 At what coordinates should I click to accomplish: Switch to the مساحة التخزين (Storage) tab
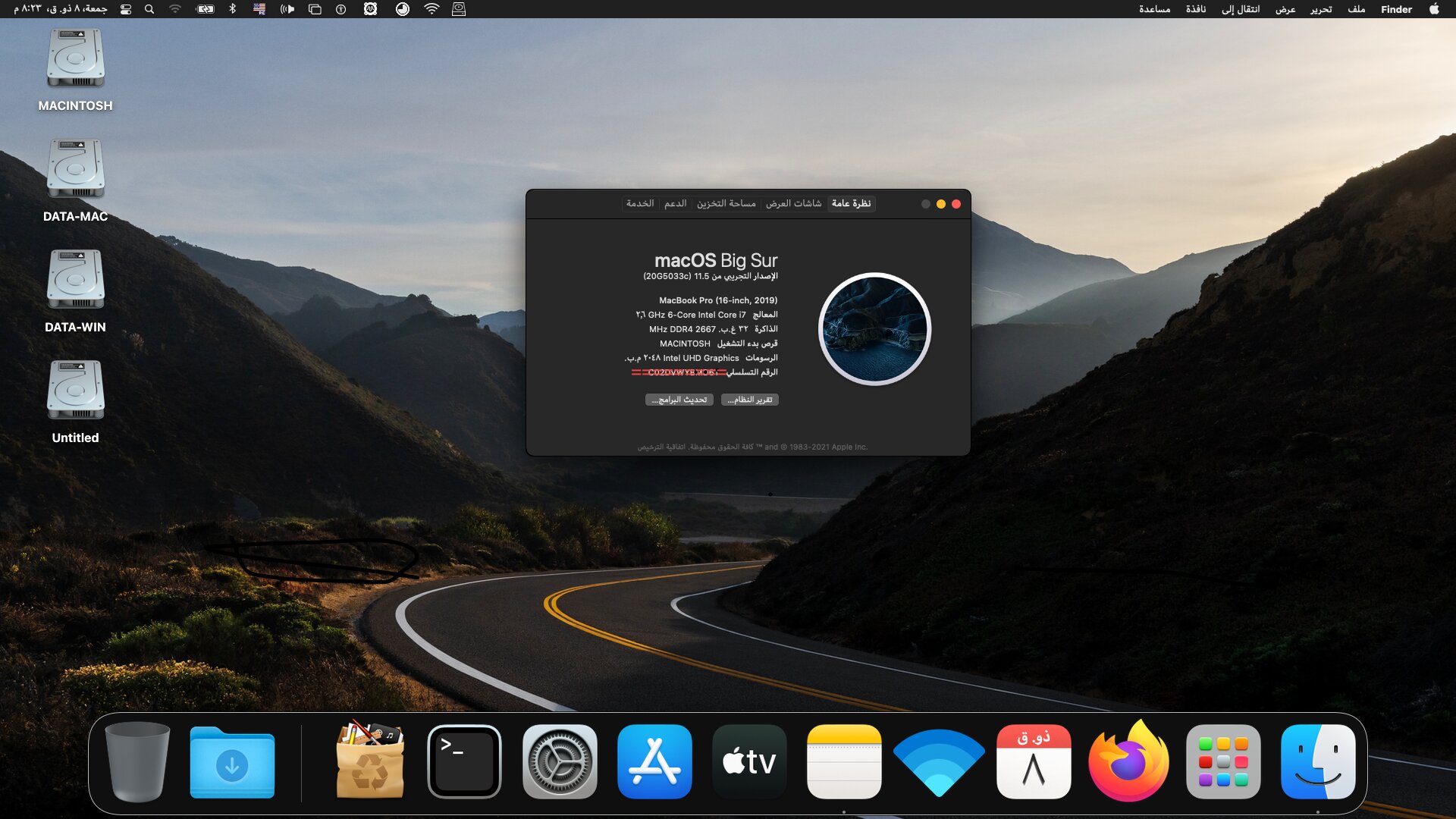726,203
